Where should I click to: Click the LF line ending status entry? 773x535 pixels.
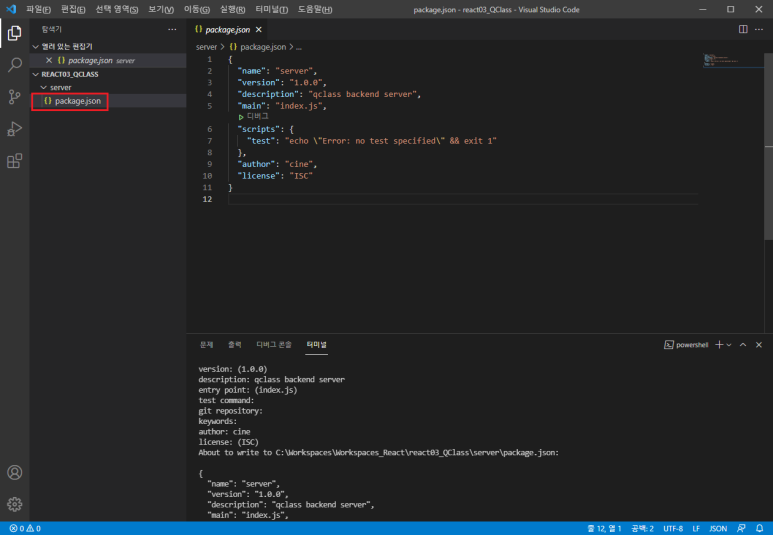pos(696,529)
